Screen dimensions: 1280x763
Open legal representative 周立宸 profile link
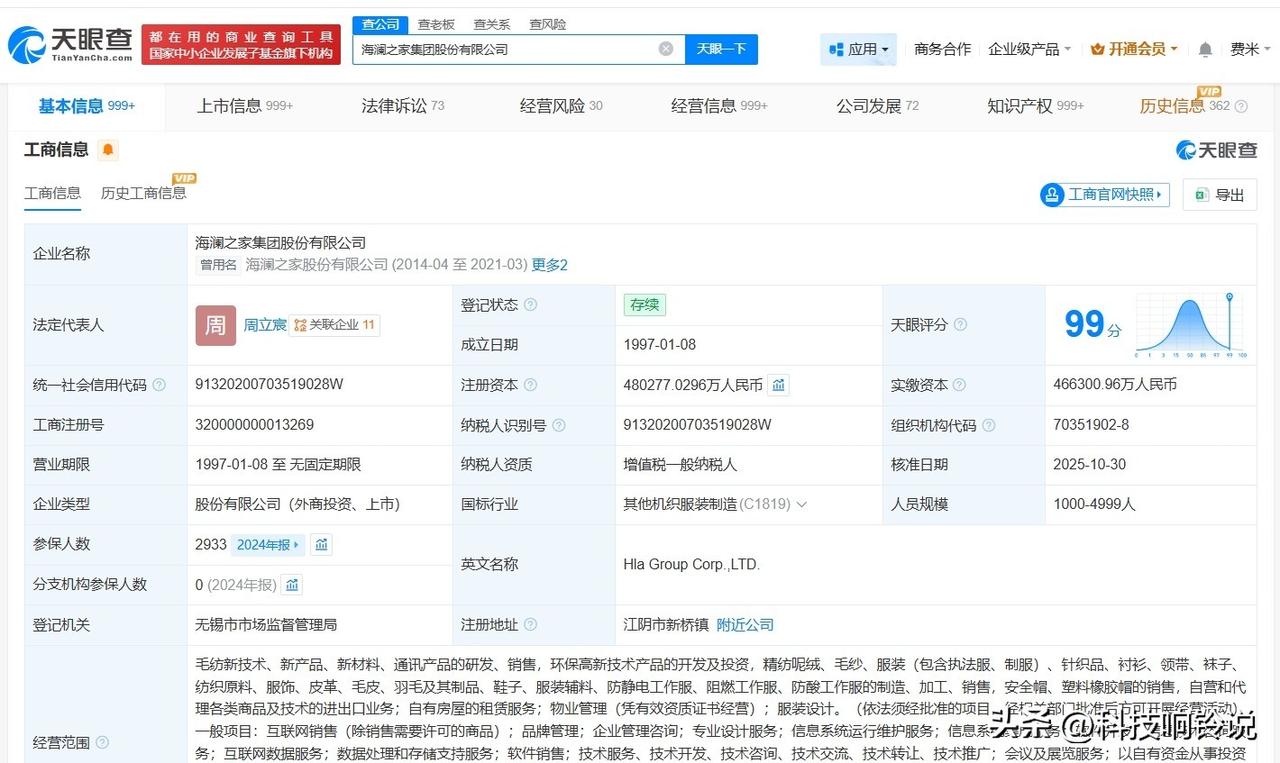click(x=265, y=325)
